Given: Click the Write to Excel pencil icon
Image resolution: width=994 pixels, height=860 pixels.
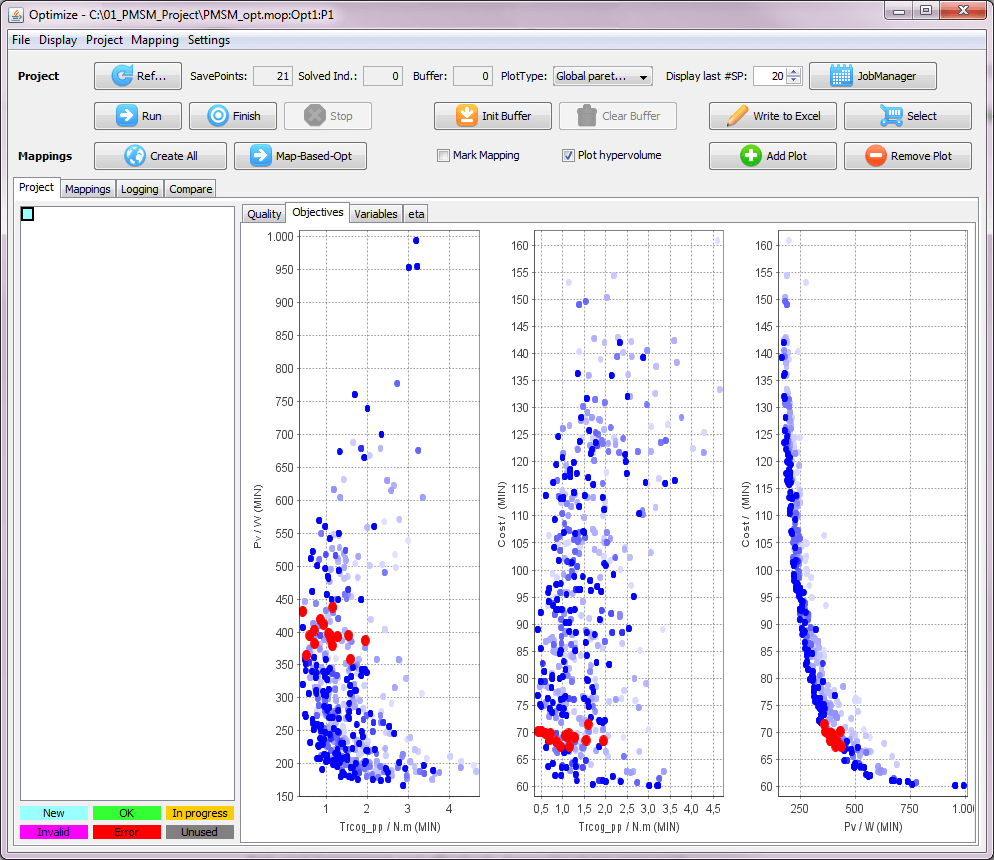Looking at the screenshot, I should point(737,116).
